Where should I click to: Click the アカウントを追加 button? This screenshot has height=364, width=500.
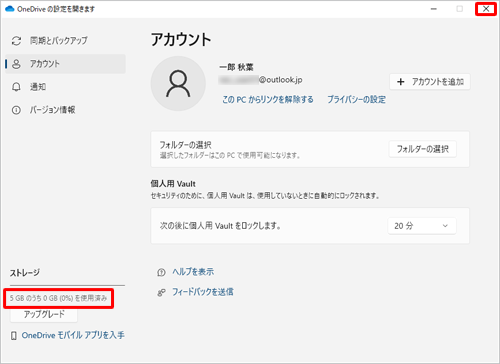pos(430,82)
